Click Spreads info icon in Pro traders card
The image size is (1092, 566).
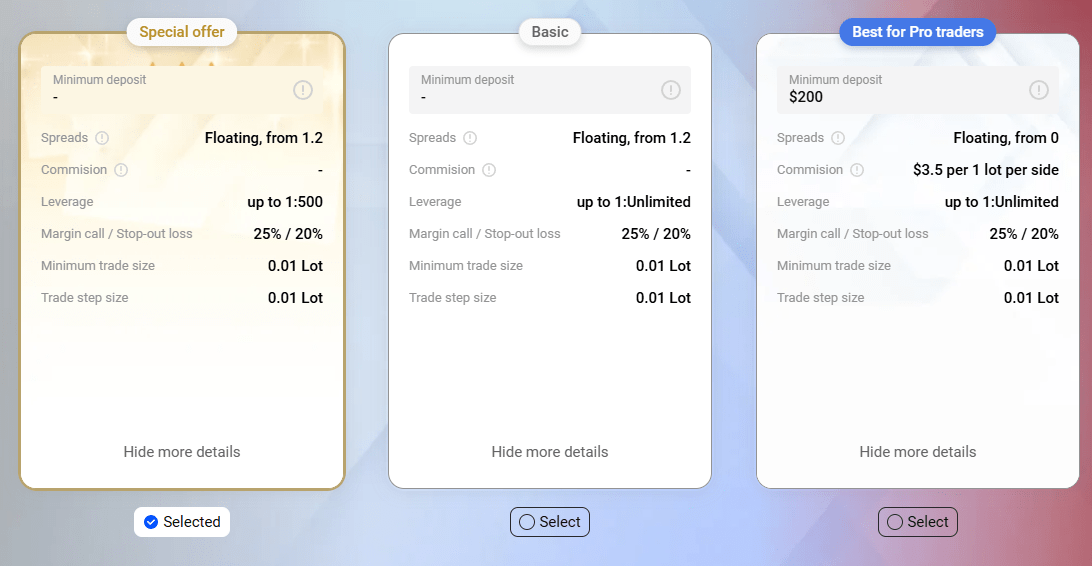click(x=838, y=138)
